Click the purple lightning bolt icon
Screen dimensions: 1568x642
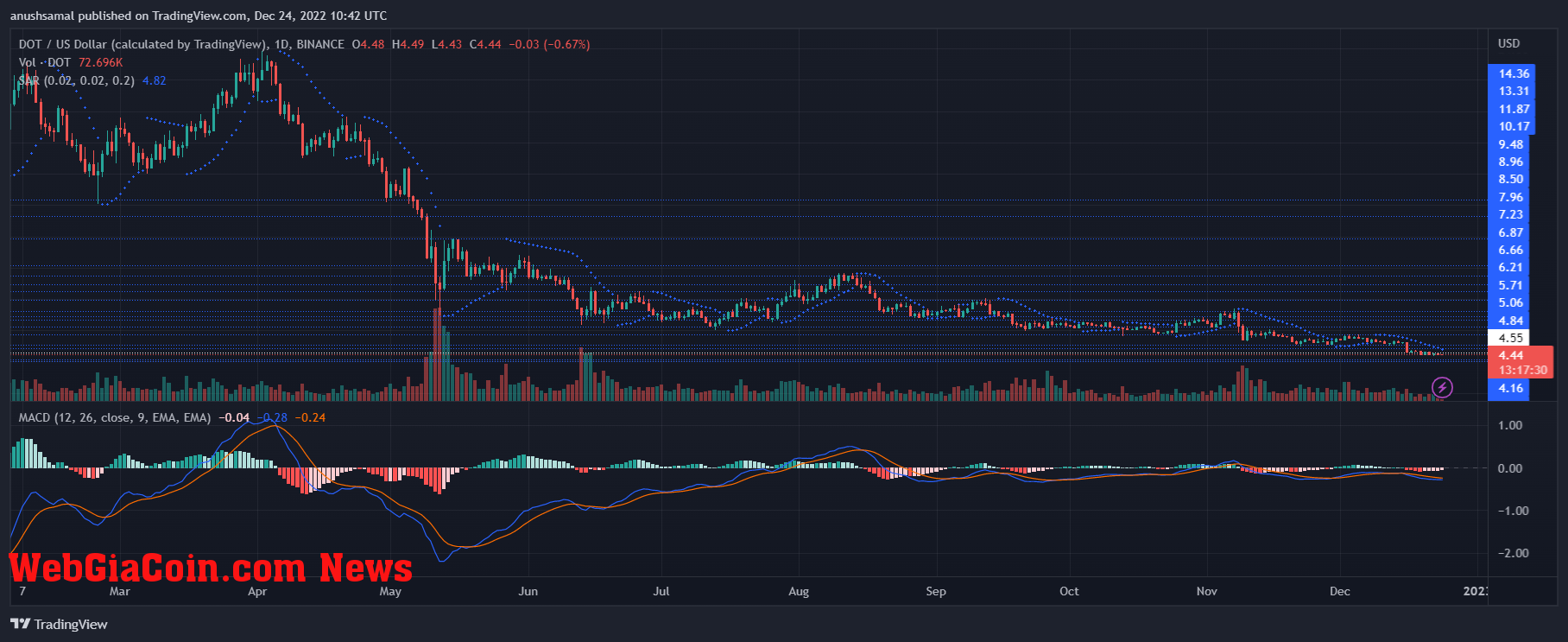[1442, 387]
